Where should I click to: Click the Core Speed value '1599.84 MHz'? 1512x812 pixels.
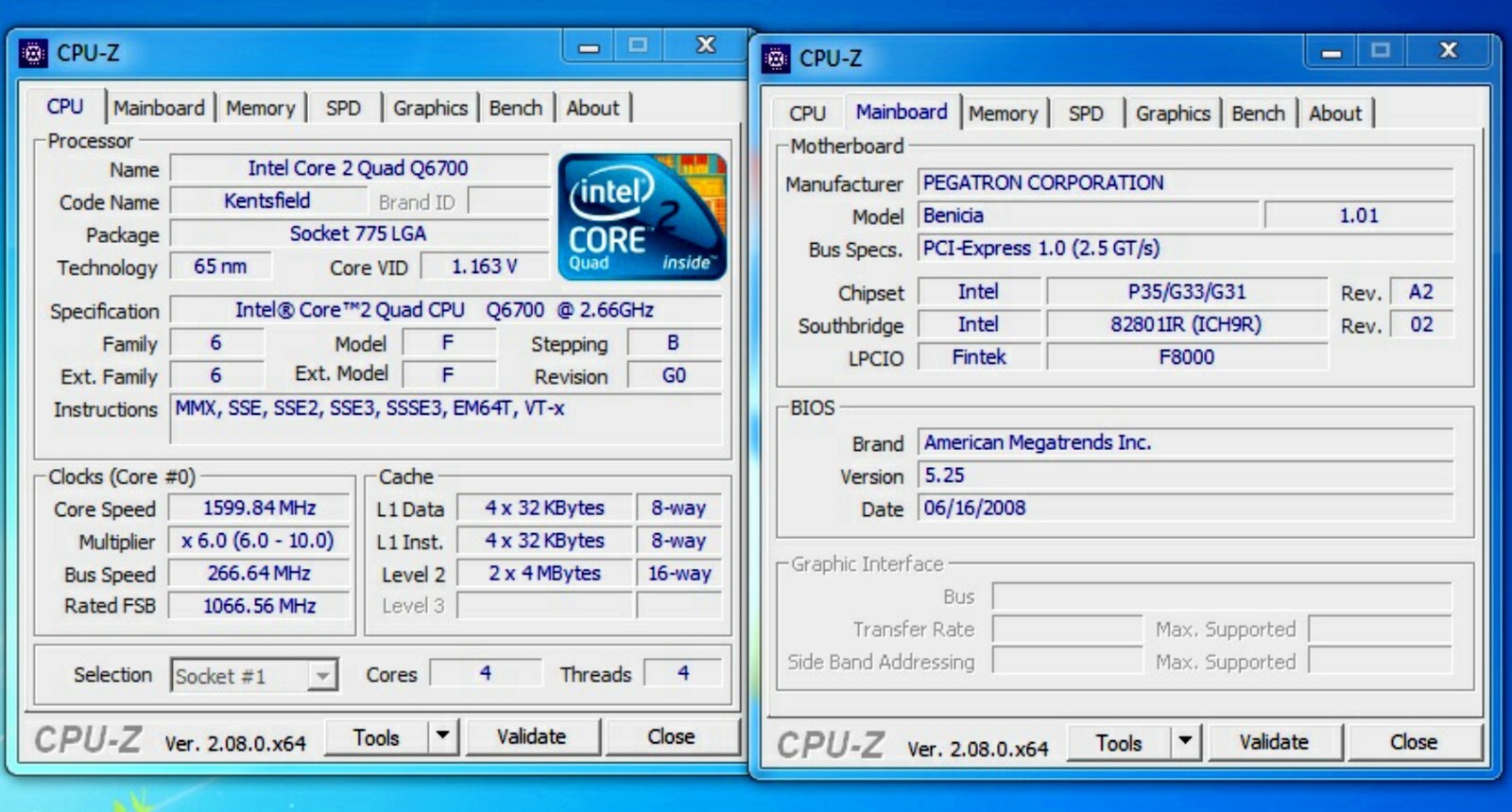(x=259, y=508)
